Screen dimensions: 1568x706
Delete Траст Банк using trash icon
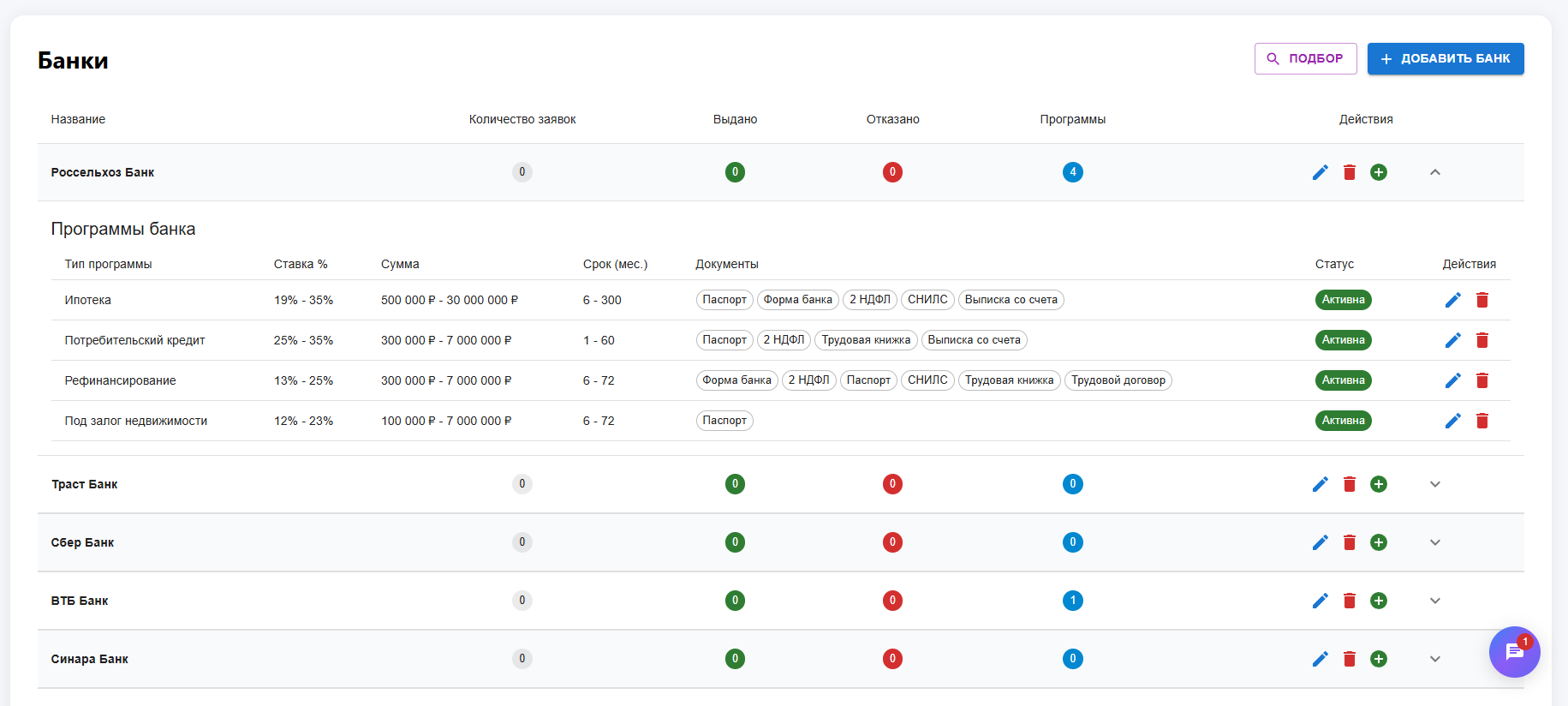[x=1349, y=484]
